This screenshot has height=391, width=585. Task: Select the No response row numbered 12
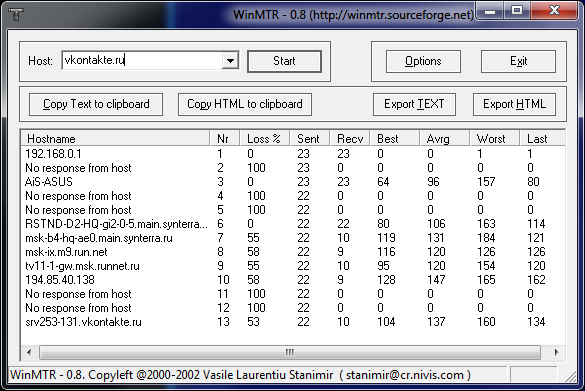pyautogui.click(x=293, y=308)
